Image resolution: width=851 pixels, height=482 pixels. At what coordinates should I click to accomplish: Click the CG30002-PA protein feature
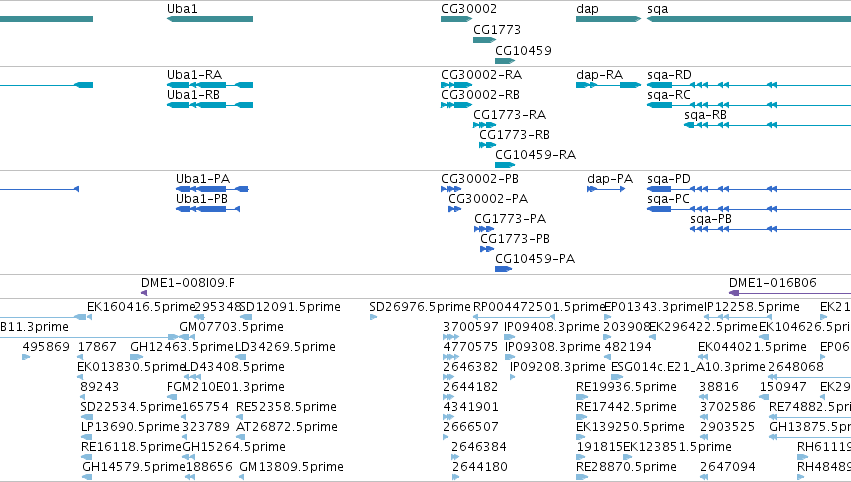pyautogui.click(x=455, y=209)
